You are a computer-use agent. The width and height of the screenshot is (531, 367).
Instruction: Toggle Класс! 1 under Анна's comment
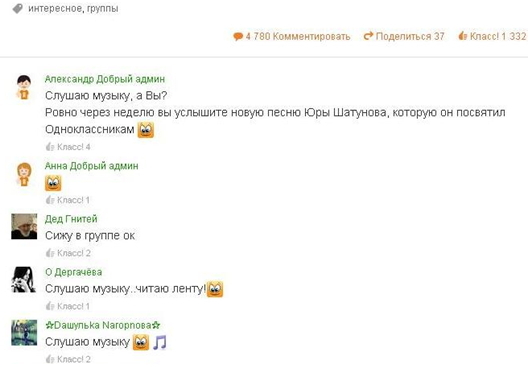[68, 200]
